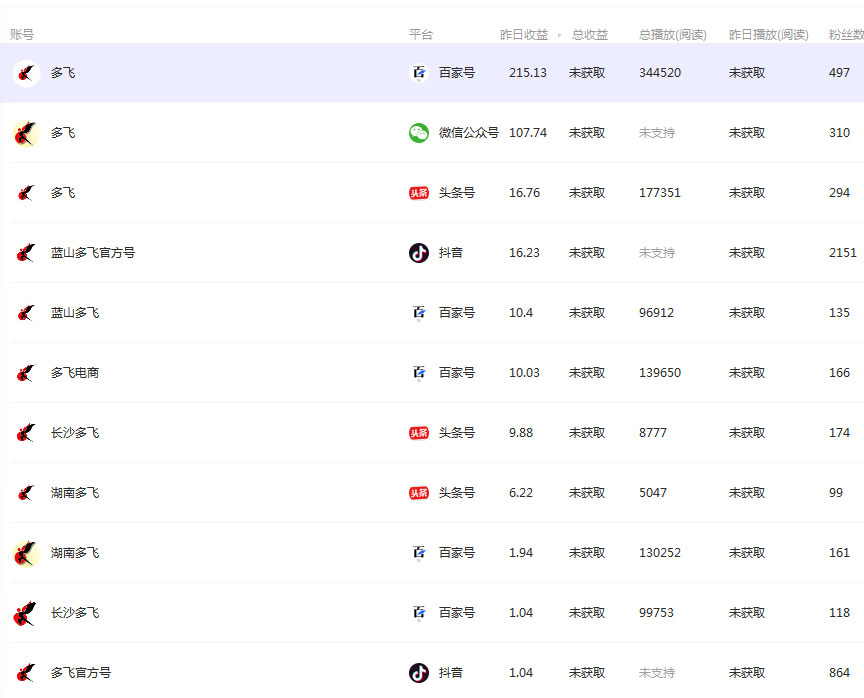Click the 账号 column header
The width and height of the screenshot is (864, 698).
click(22, 35)
